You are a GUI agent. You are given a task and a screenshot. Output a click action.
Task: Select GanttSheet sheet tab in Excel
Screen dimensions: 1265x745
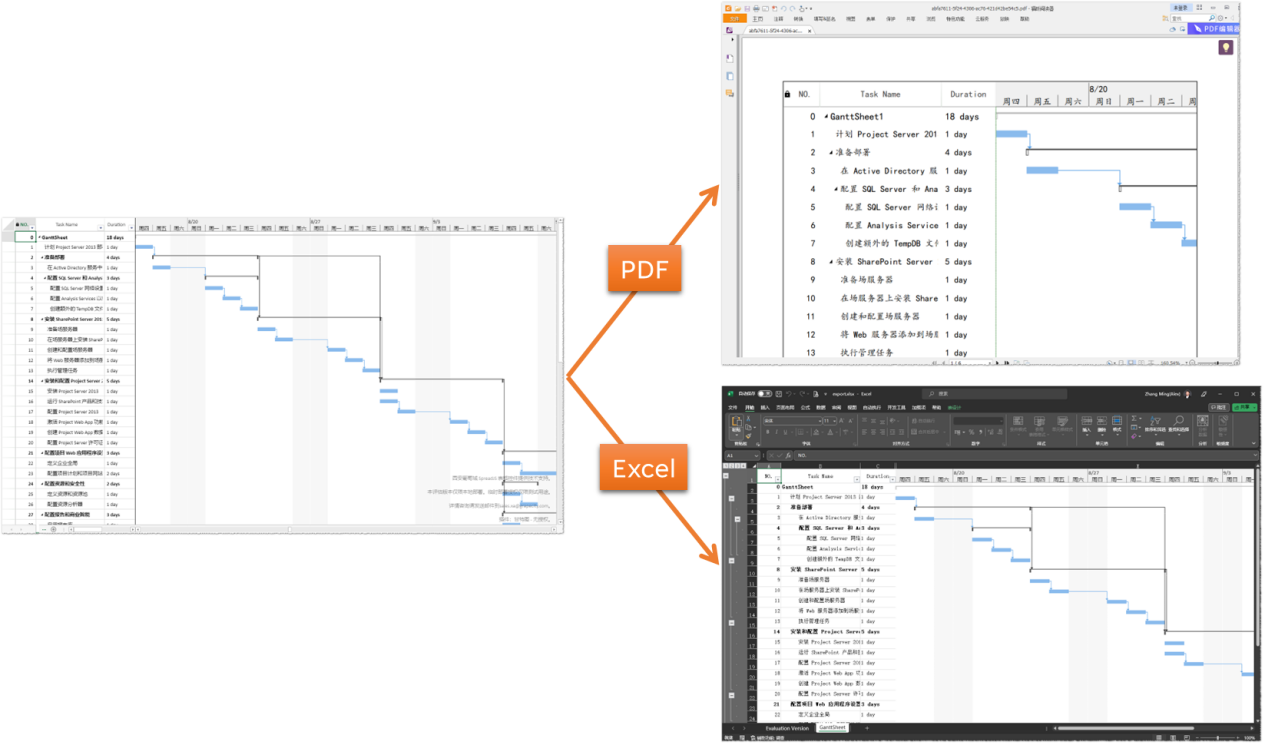pos(832,728)
